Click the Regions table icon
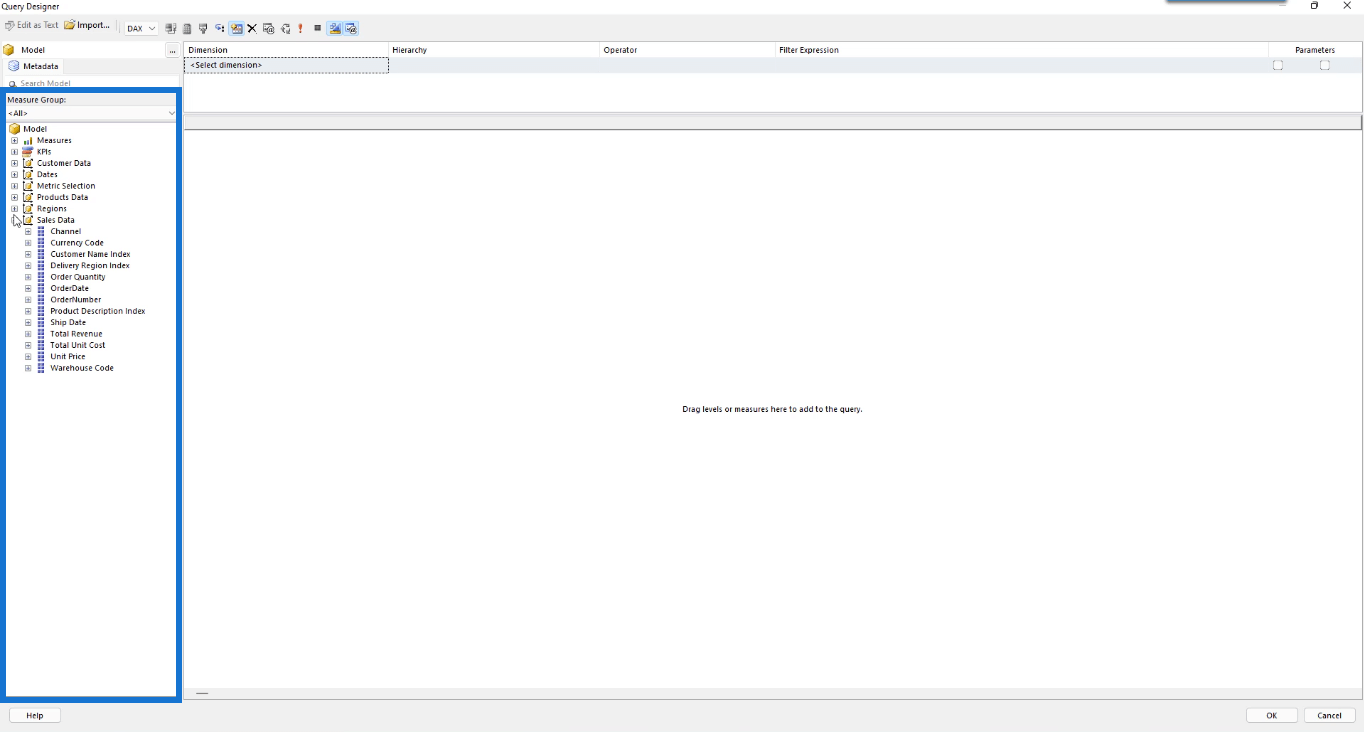This screenshot has height=732, width=1364. point(28,209)
